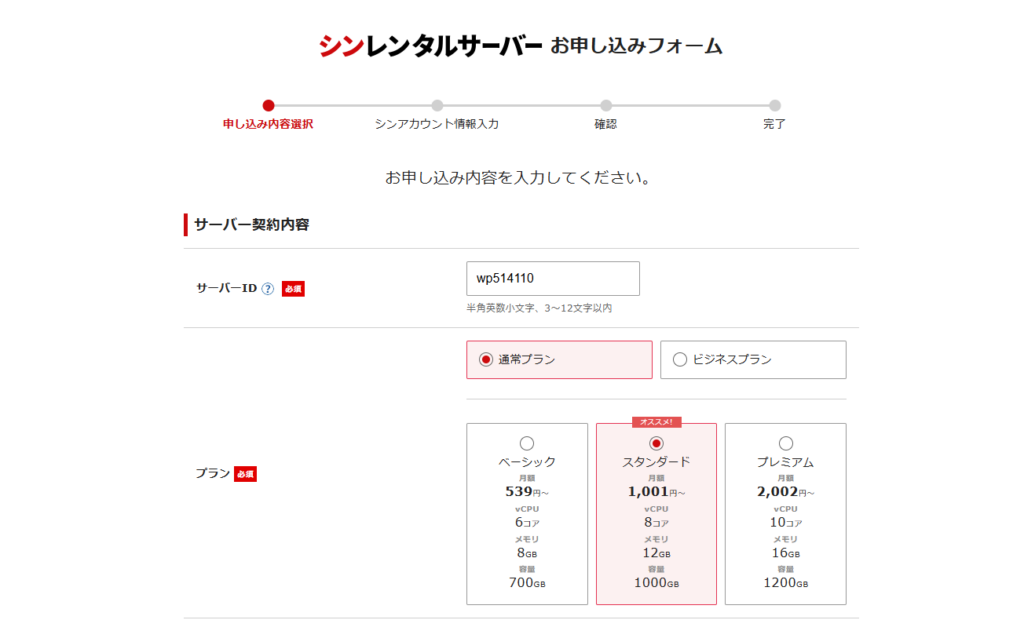Click the 完了 step label
Viewport: 1024px width, 620px height.
tap(775, 125)
